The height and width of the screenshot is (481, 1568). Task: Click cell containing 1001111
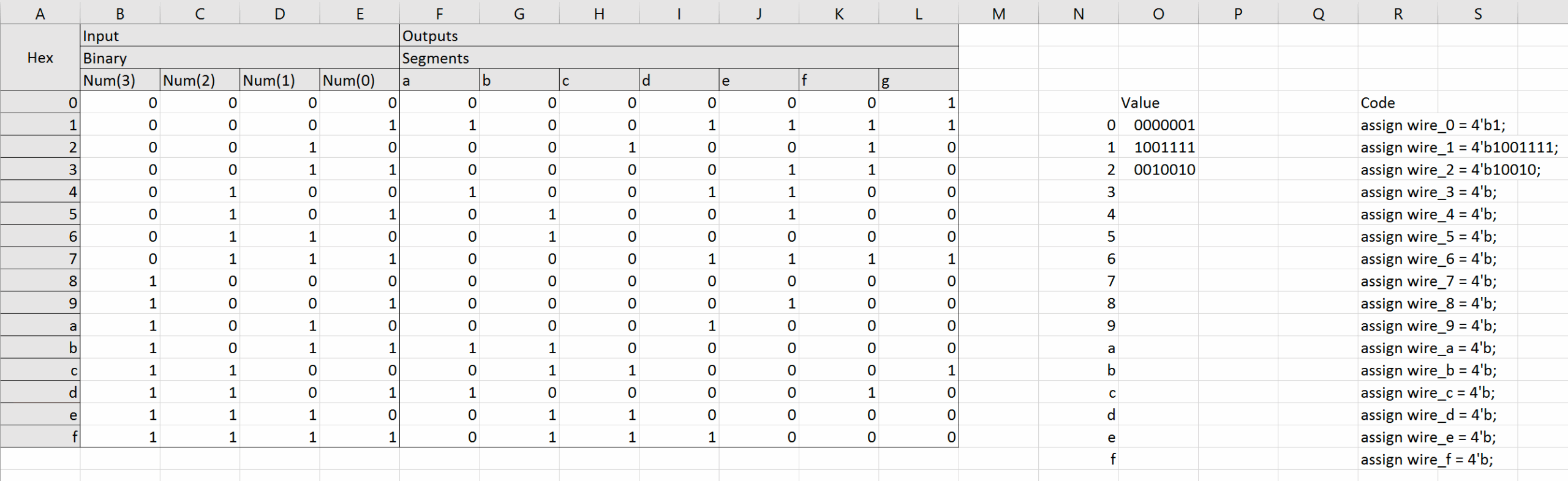click(1164, 147)
